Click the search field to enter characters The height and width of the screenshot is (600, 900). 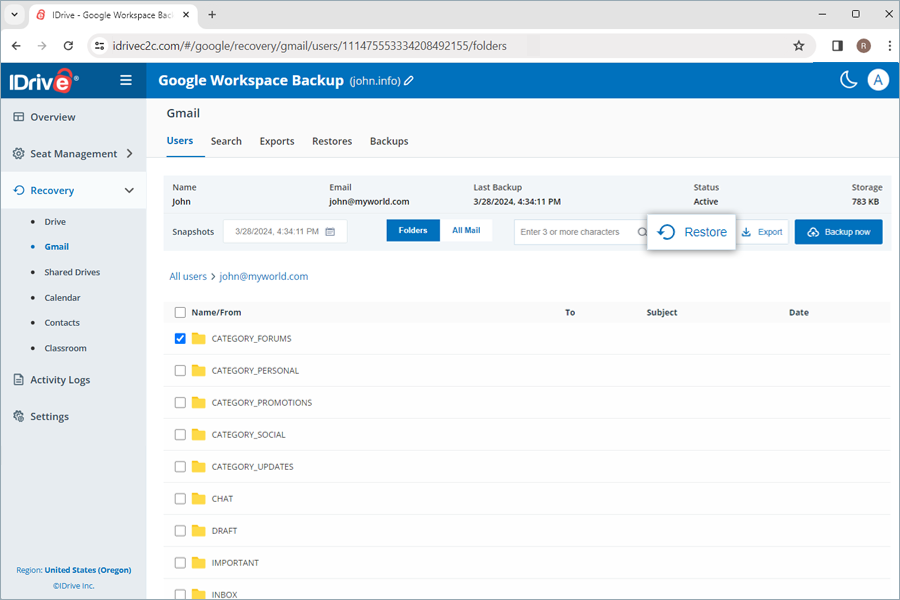tap(570, 230)
